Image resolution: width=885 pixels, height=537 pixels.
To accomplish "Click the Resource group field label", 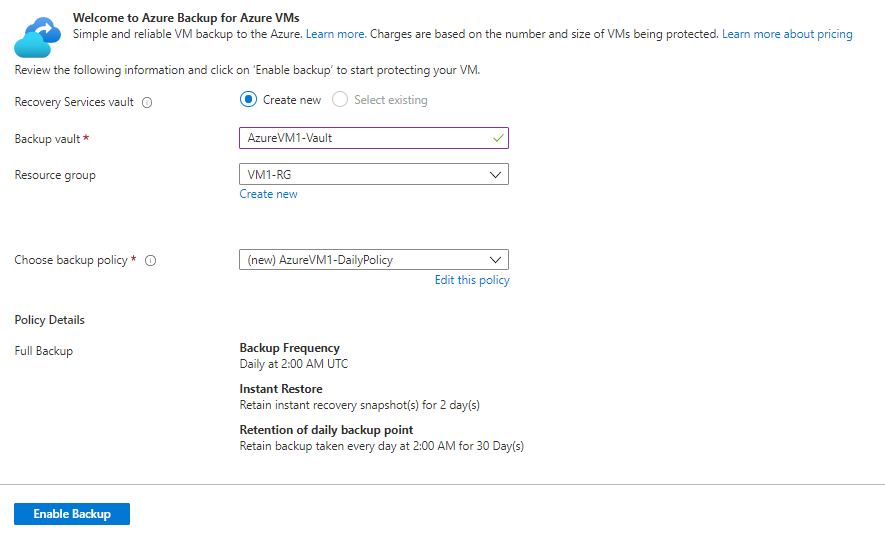I will 55,176.
